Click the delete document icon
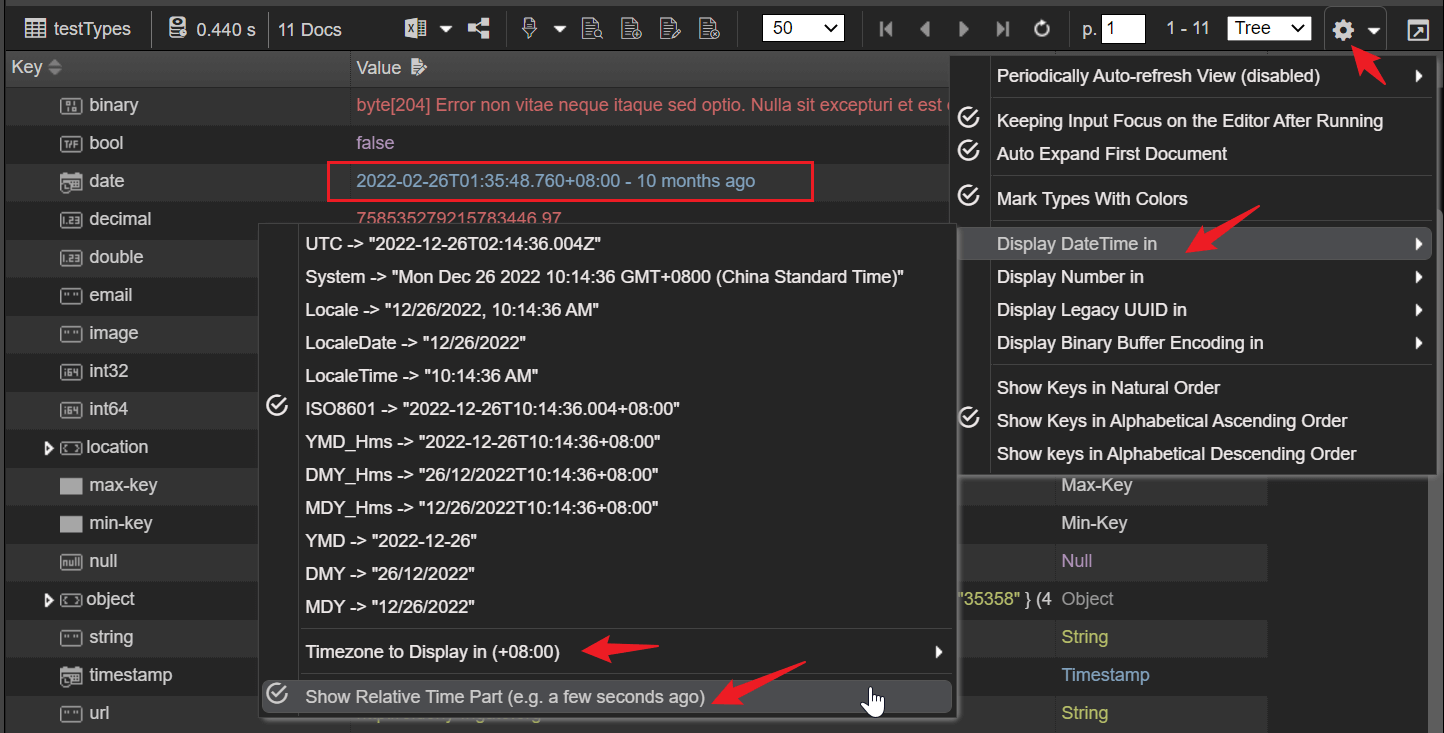This screenshot has height=733, width=1444. pyautogui.click(x=709, y=29)
